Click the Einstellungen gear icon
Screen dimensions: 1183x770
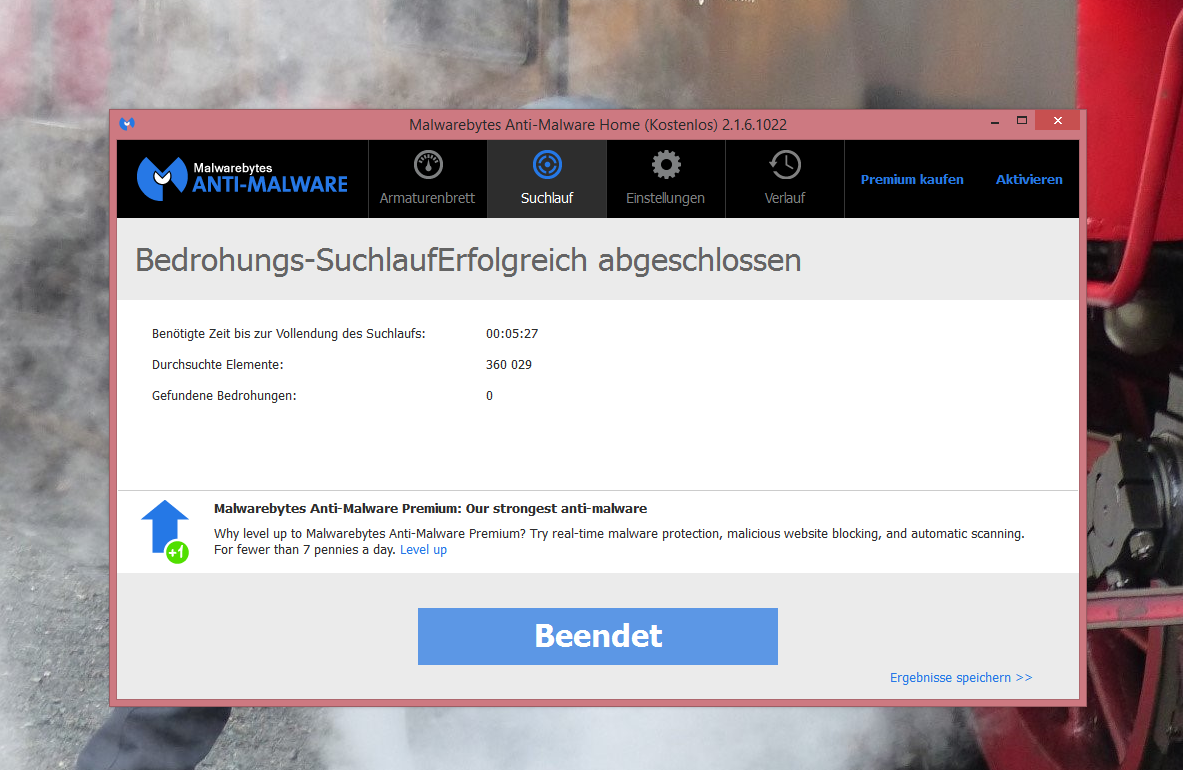click(666, 164)
